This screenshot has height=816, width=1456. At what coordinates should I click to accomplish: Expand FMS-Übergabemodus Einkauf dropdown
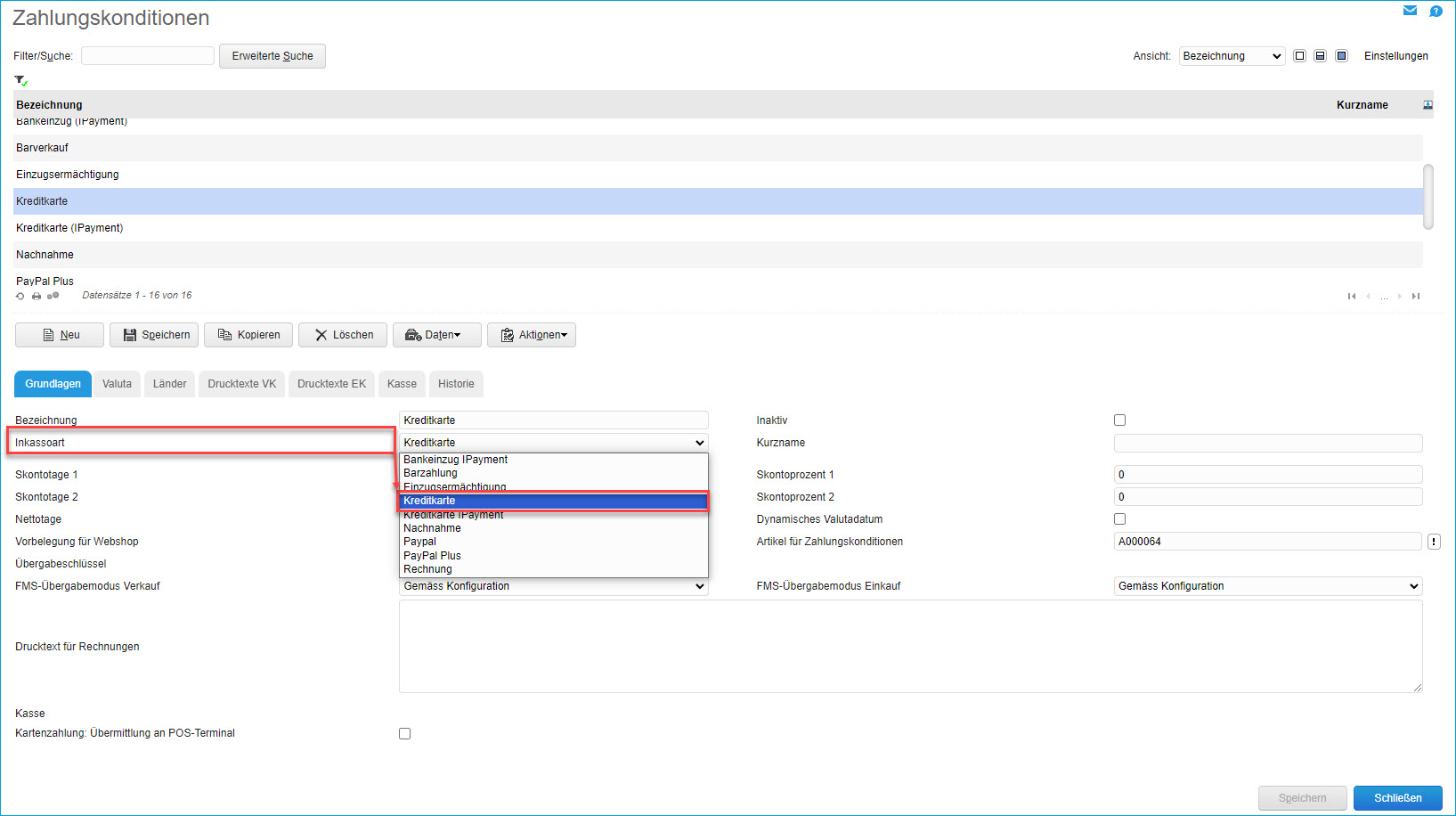1267,586
